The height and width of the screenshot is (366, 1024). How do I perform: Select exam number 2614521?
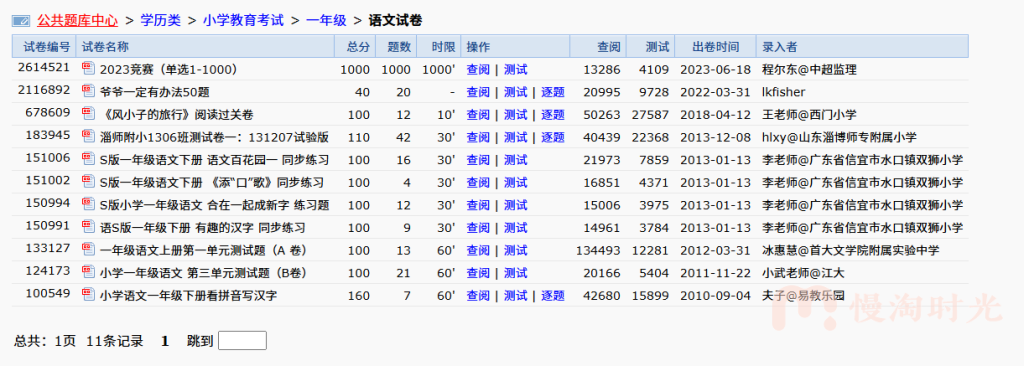click(44, 67)
